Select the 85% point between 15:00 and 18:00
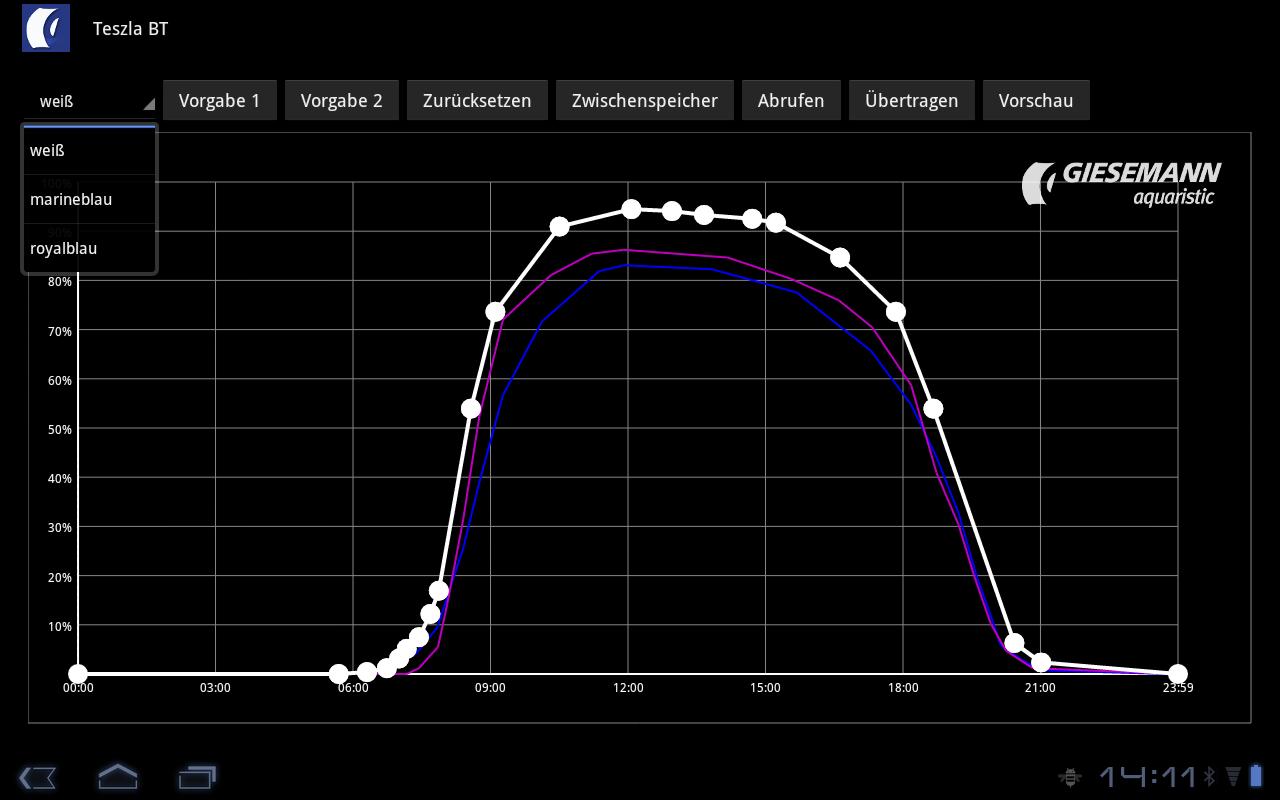 coord(840,258)
